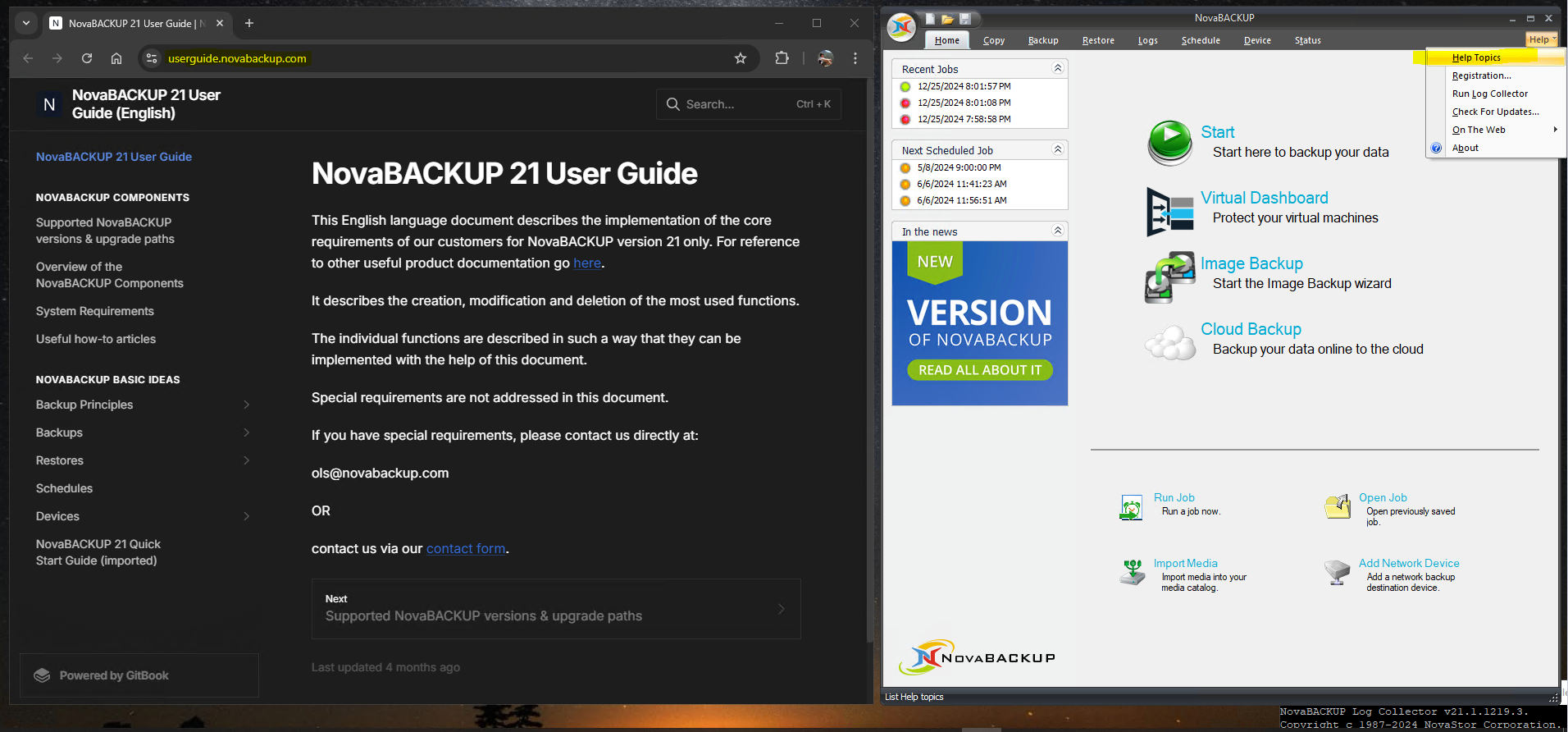Viewport: 1568px width, 732px height.
Task: Open the contact form link
Action: click(x=466, y=549)
